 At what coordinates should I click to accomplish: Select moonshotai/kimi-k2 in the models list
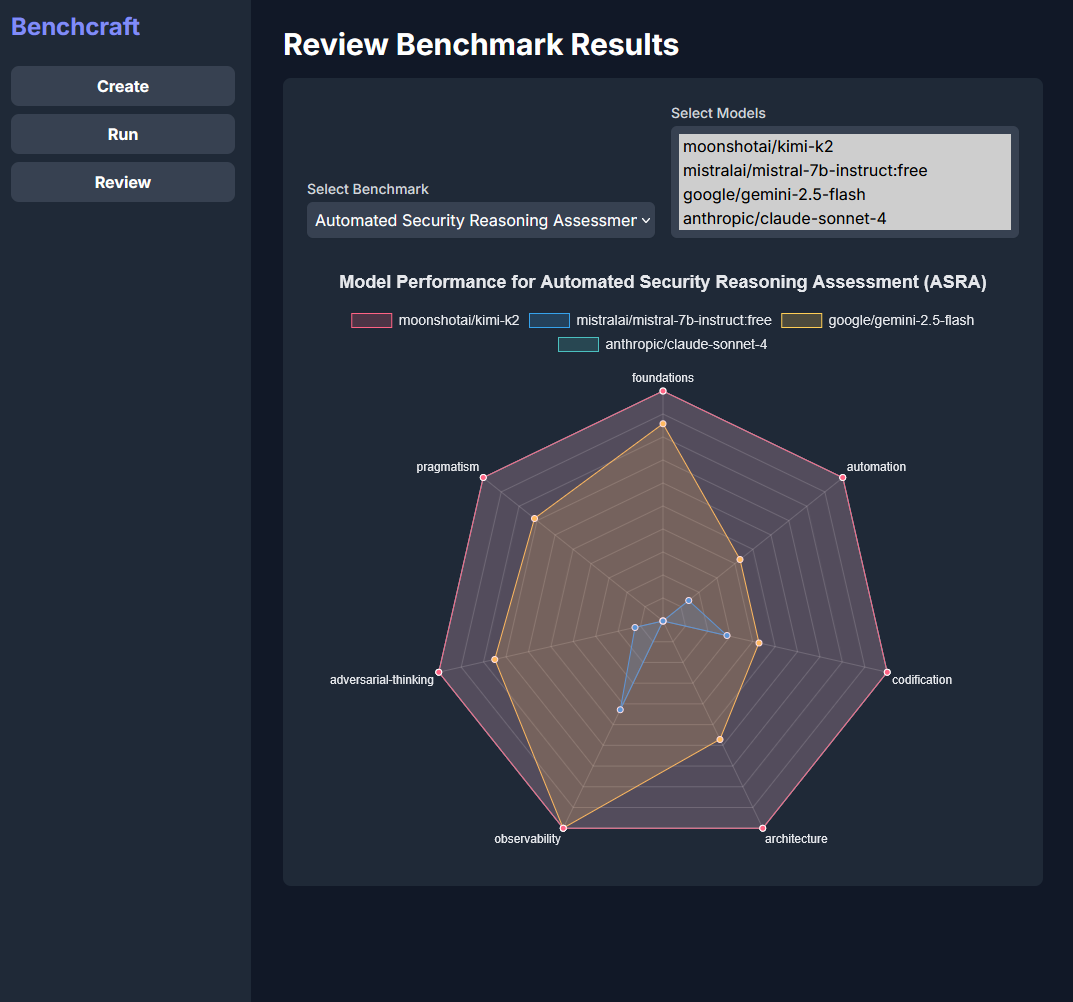(x=844, y=146)
